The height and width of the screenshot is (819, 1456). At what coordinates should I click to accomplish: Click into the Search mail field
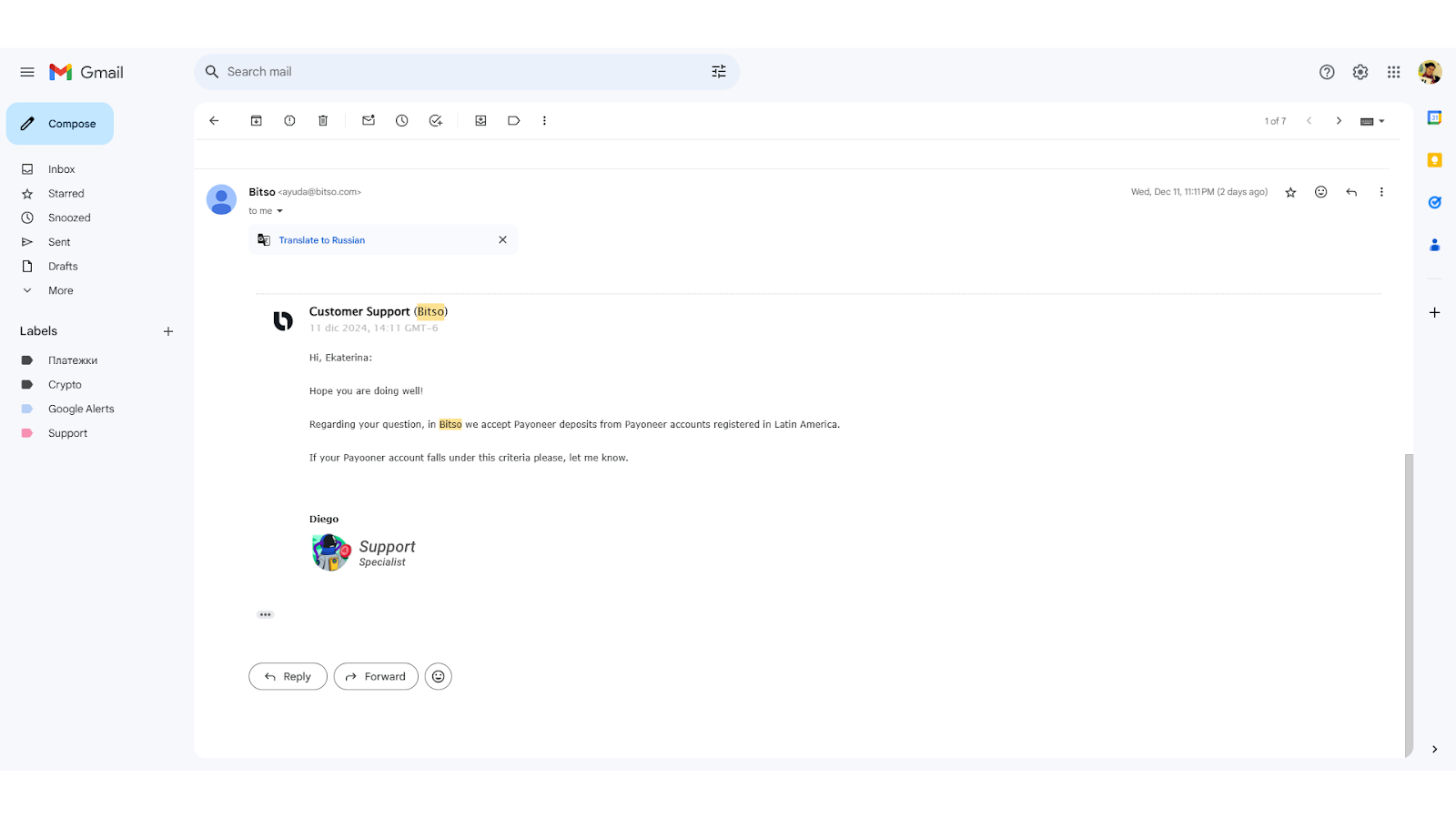coord(455,72)
